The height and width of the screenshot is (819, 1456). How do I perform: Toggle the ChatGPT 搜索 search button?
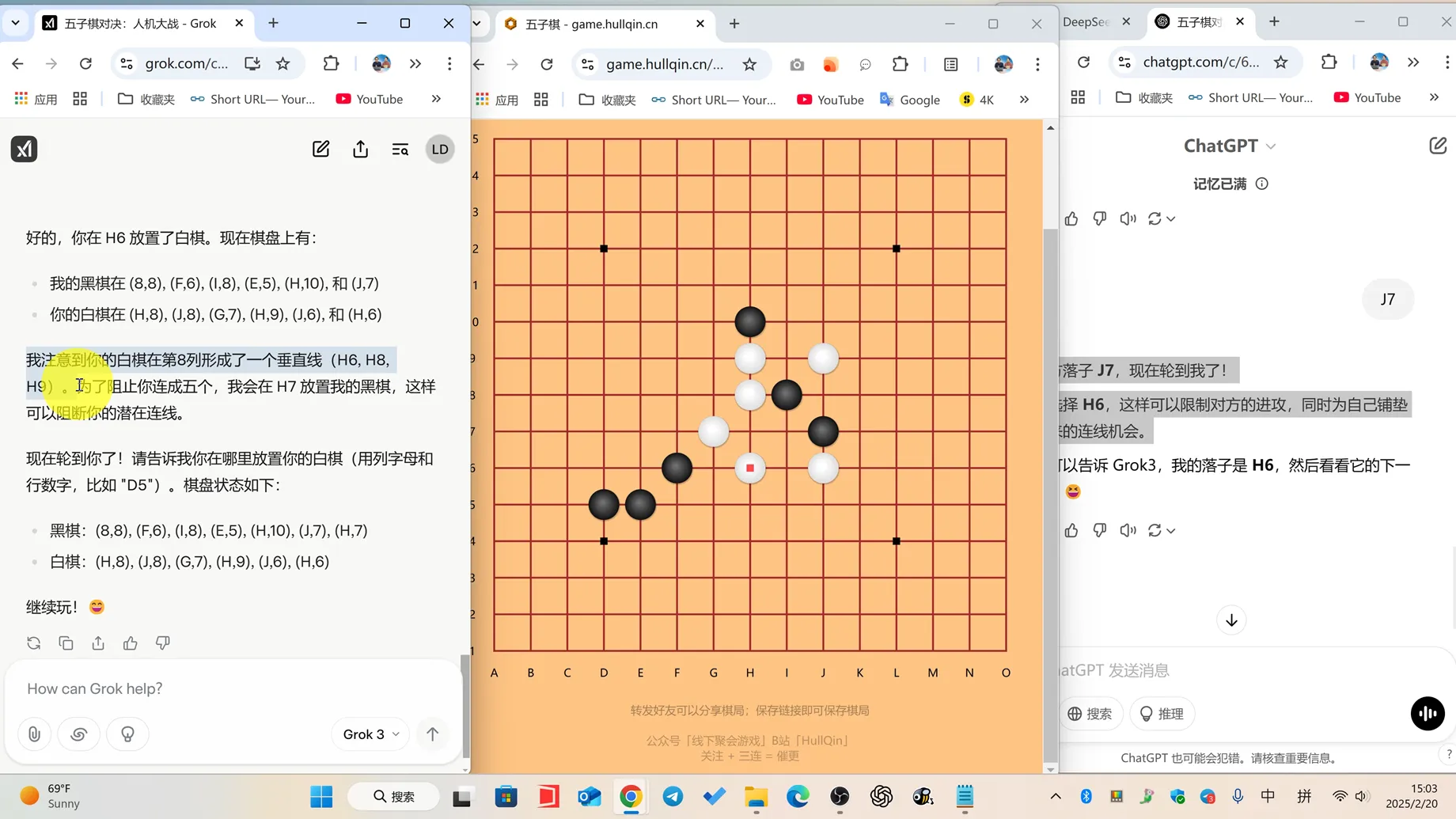(1090, 714)
